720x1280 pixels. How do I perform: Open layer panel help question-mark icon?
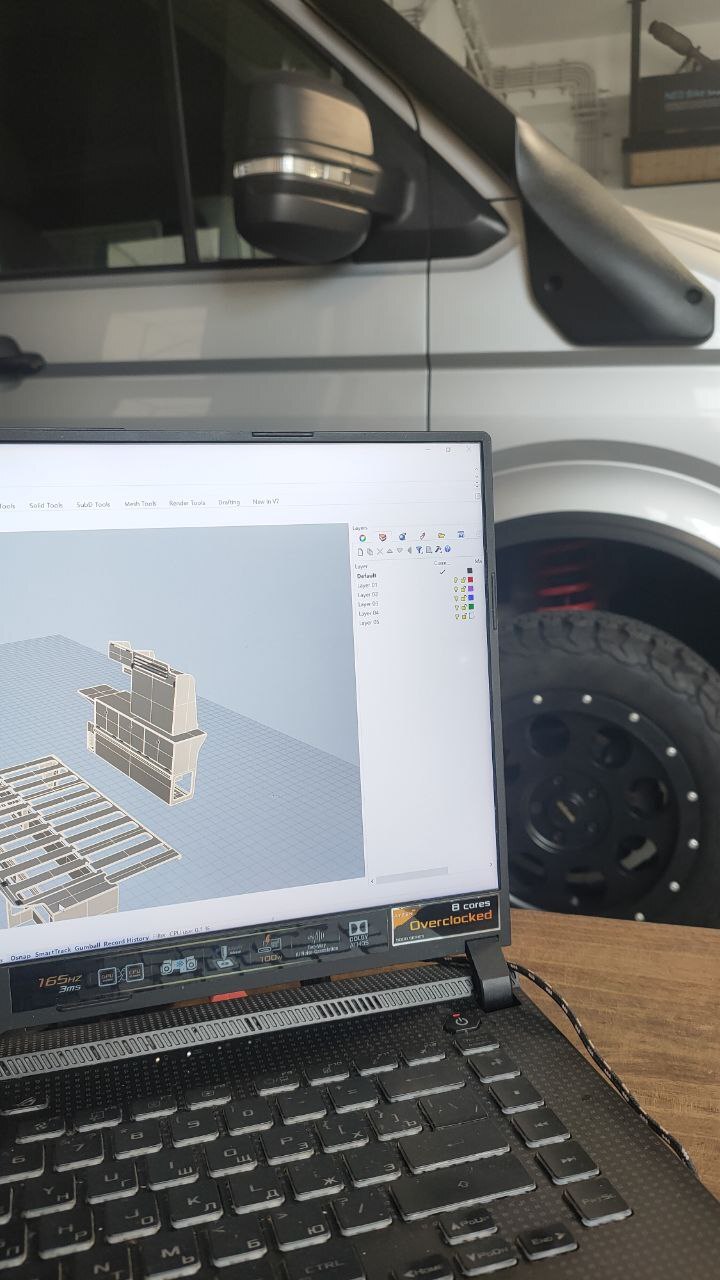(x=447, y=549)
